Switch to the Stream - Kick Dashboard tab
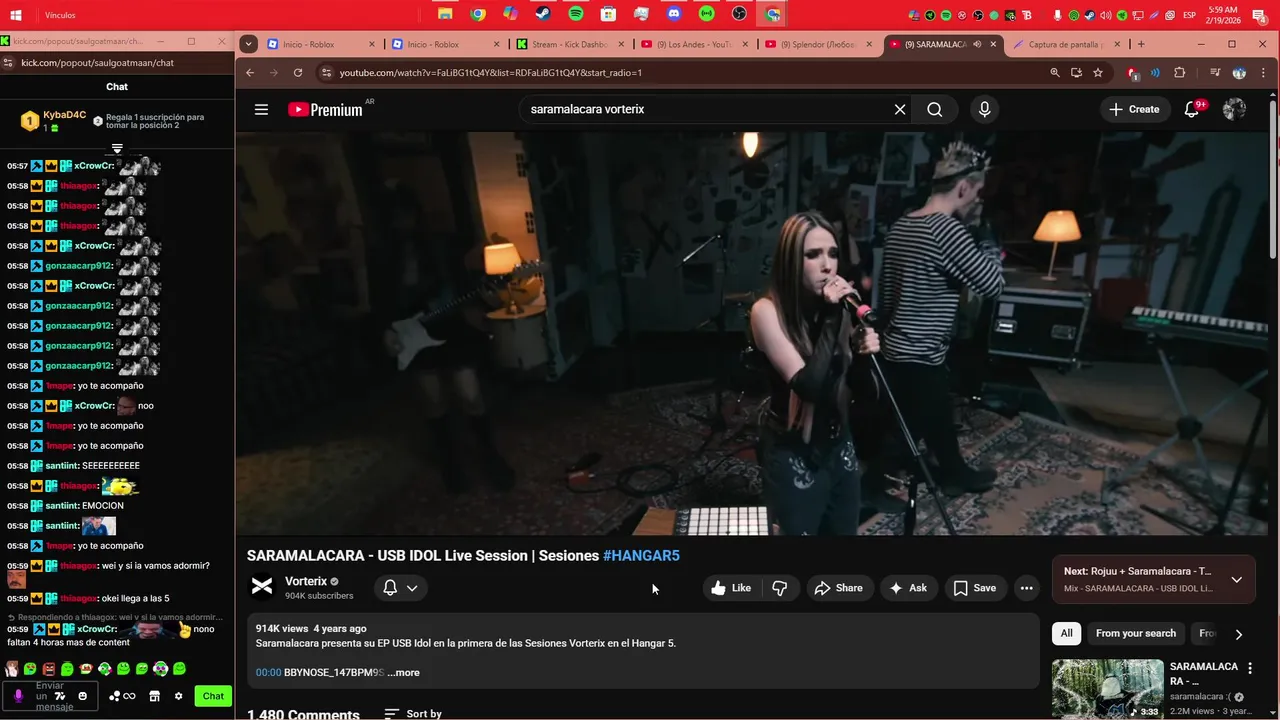The width and height of the screenshot is (1280, 720). click(568, 45)
